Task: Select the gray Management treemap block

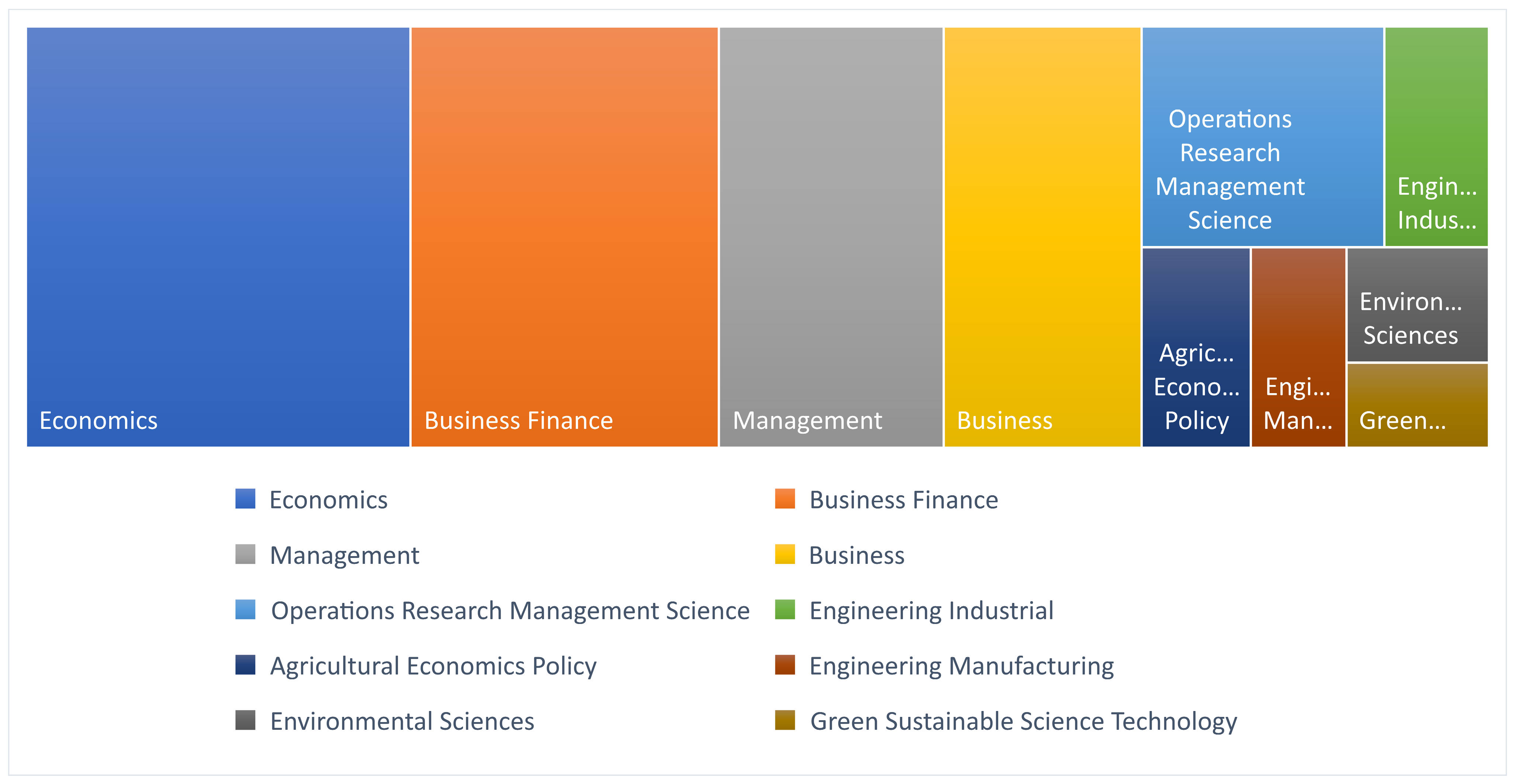Action: pos(830,236)
